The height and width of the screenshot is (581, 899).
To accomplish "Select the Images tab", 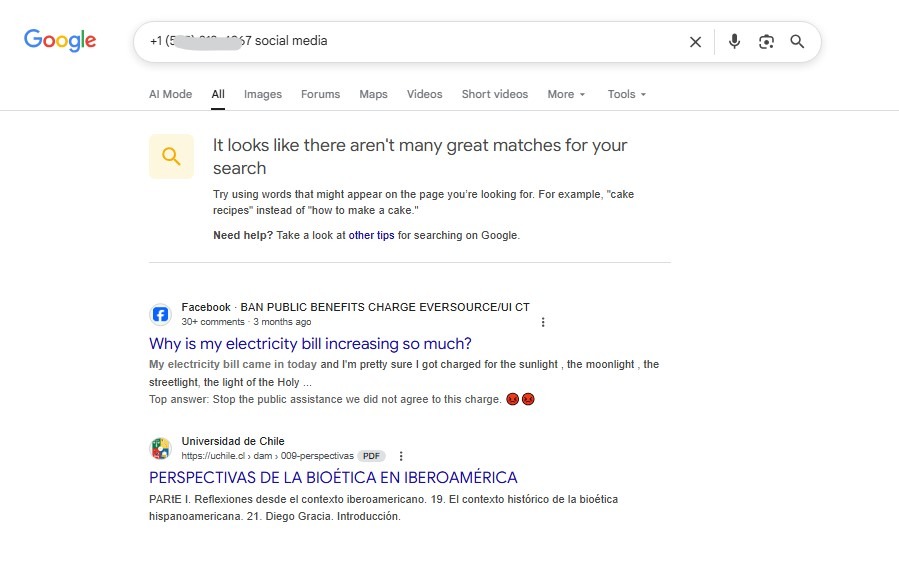I will (263, 94).
